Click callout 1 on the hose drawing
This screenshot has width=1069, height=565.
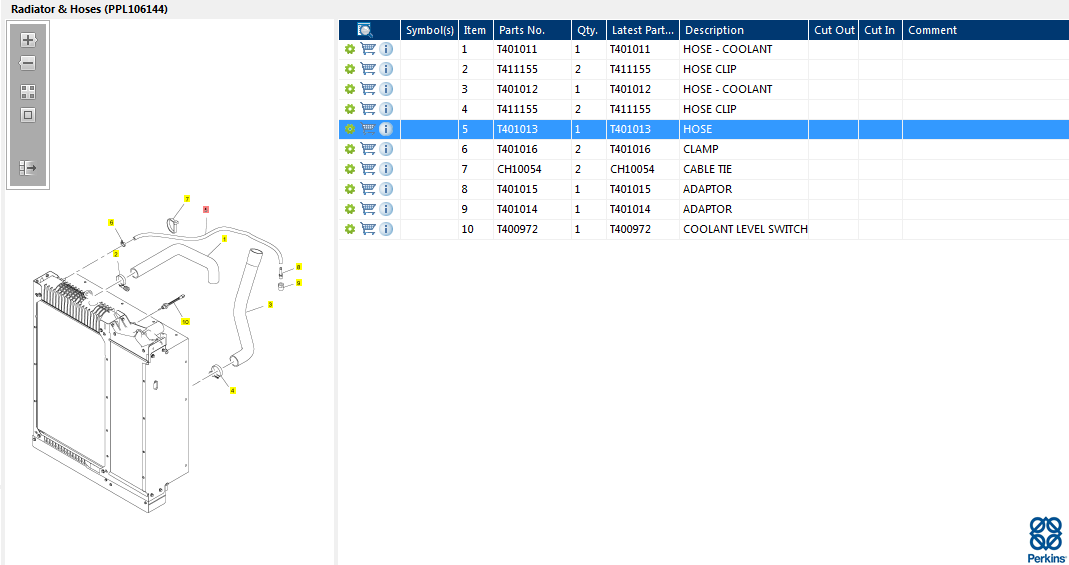[224, 239]
